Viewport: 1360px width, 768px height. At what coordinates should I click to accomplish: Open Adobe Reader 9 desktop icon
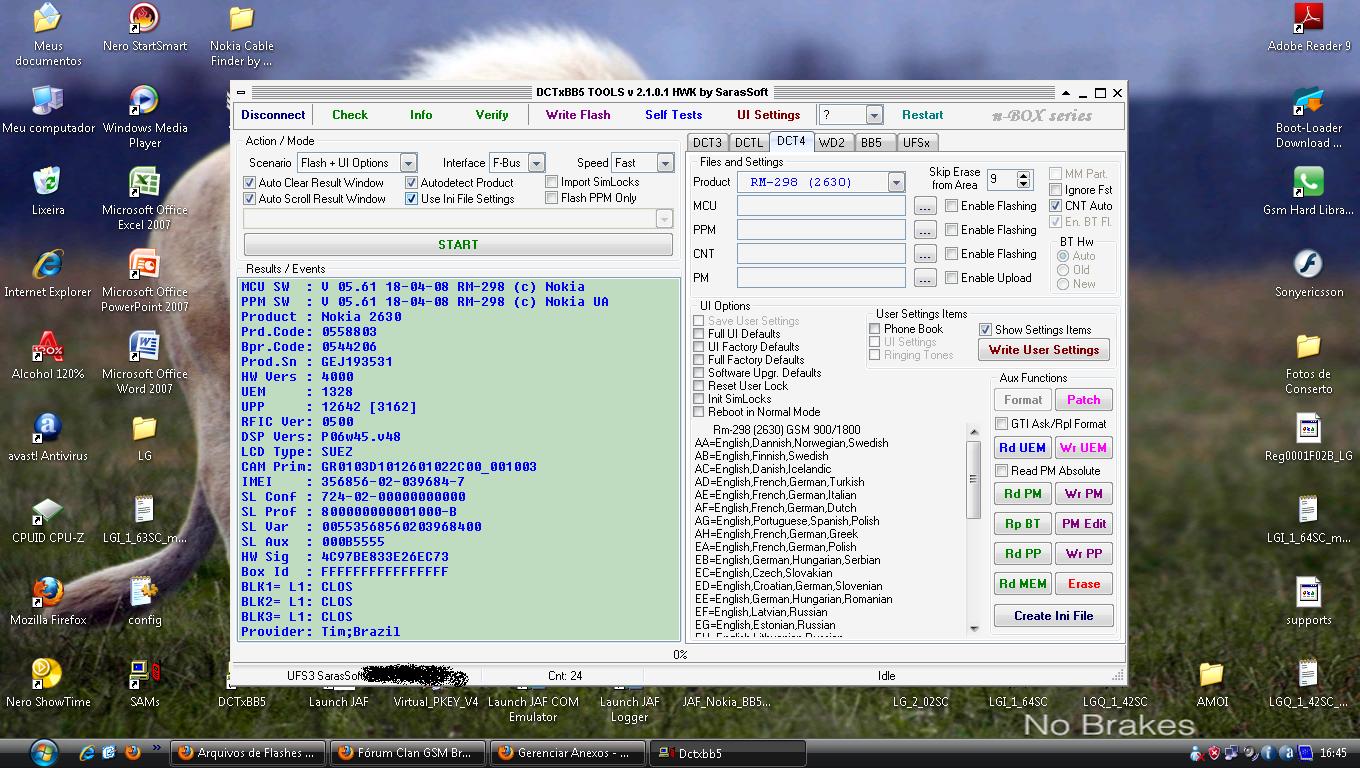point(1308,27)
